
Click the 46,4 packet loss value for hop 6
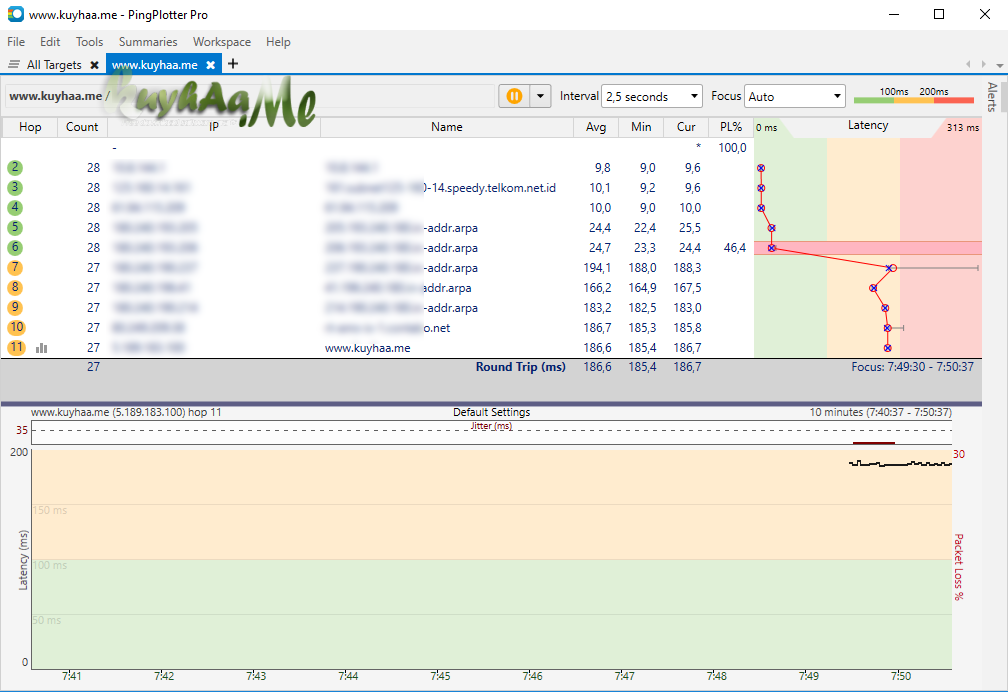tap(735, 248)
